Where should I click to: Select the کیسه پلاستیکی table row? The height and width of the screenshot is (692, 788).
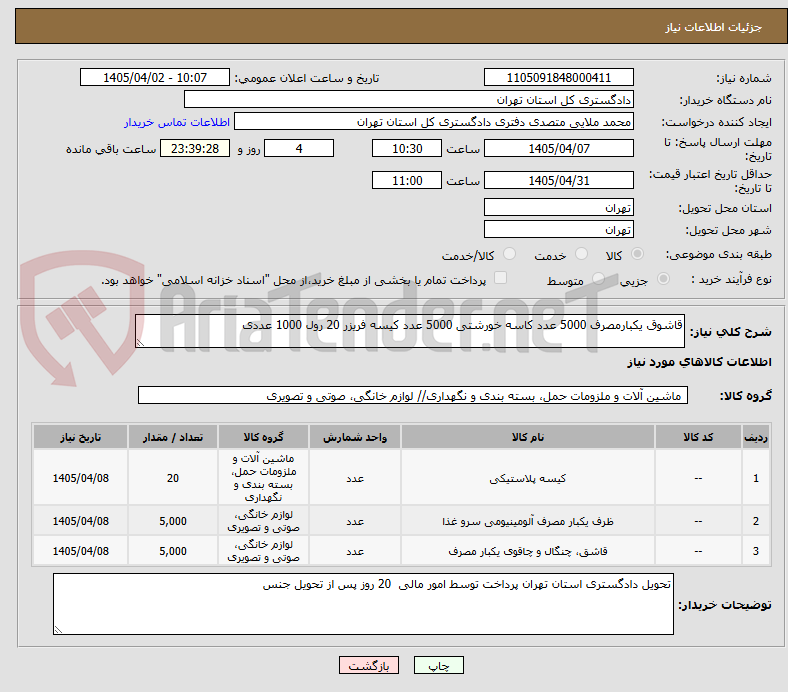(402, 477)
